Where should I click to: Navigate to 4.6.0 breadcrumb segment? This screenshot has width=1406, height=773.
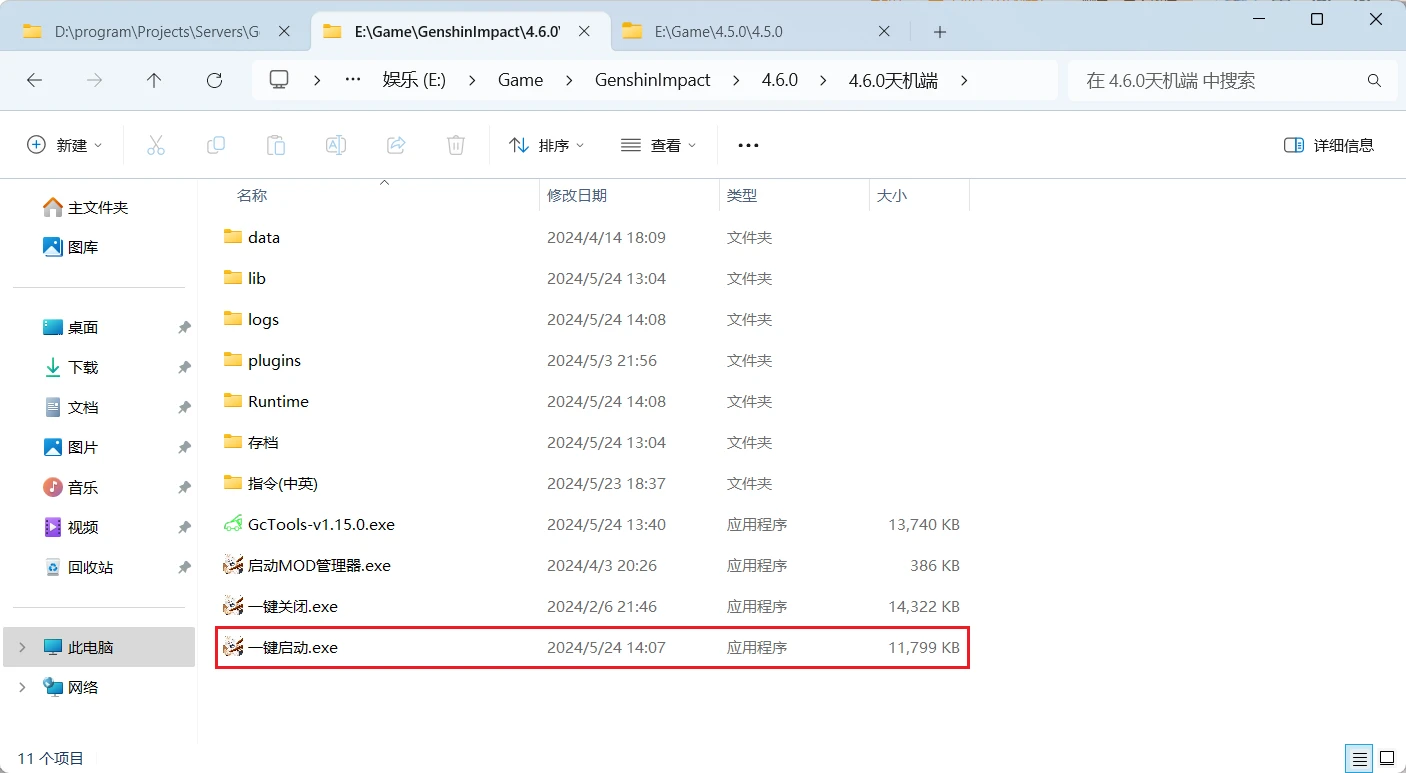(780, 80)
